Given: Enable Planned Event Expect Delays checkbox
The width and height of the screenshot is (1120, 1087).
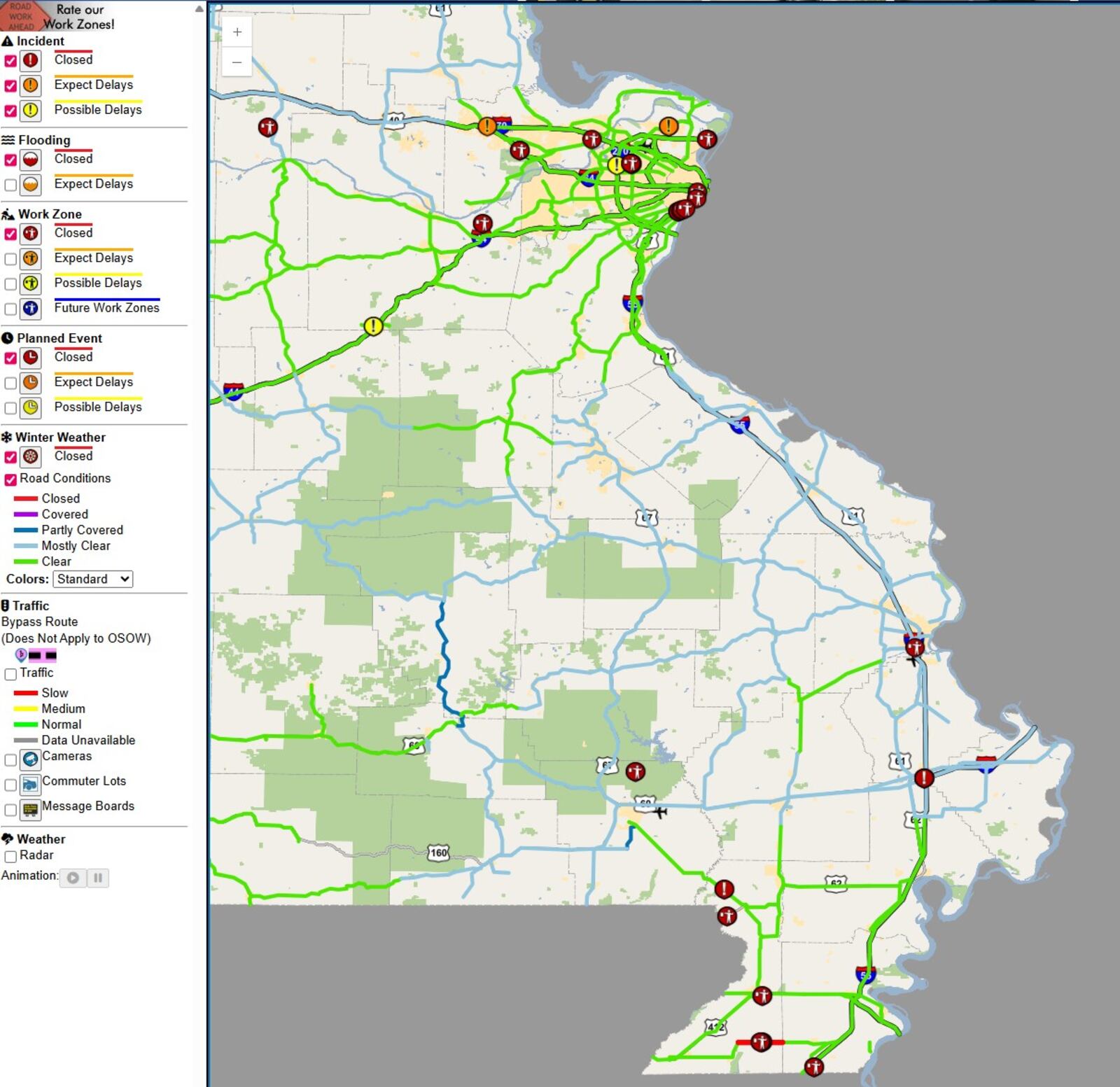Looking at the screenshot, I should click(10, 384).
